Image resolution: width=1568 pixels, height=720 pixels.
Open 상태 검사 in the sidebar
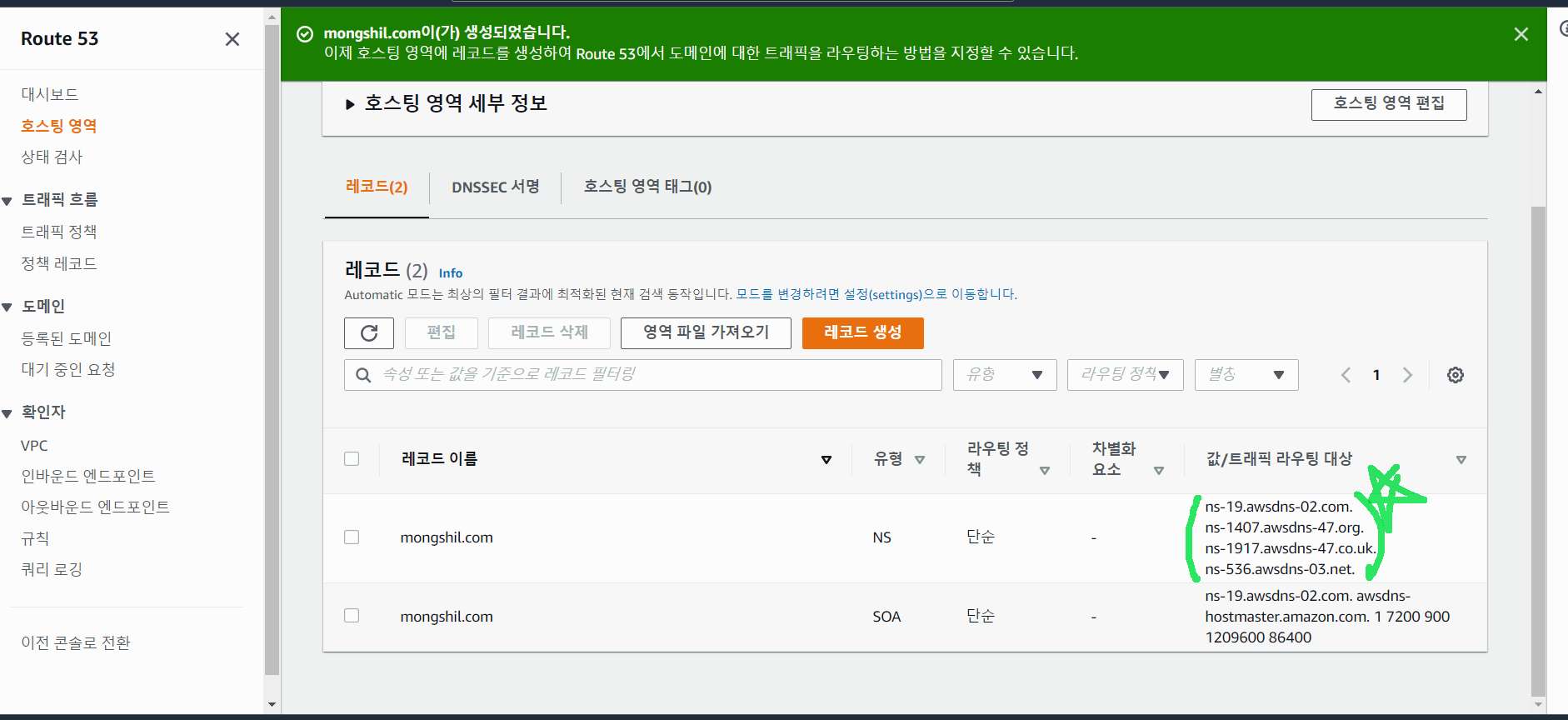[x=52, y=157]
